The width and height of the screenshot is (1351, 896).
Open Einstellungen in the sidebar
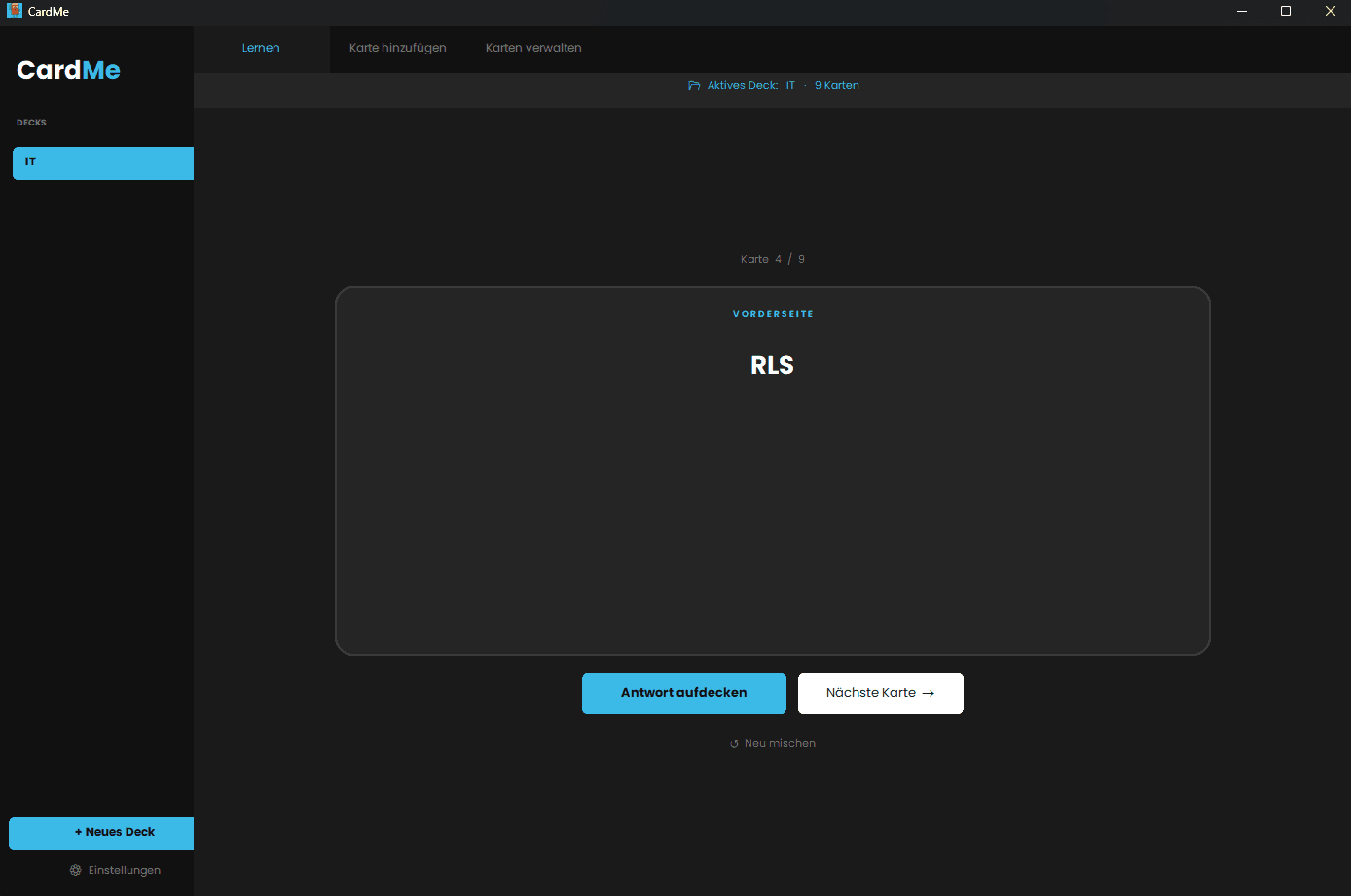(124, 870)
